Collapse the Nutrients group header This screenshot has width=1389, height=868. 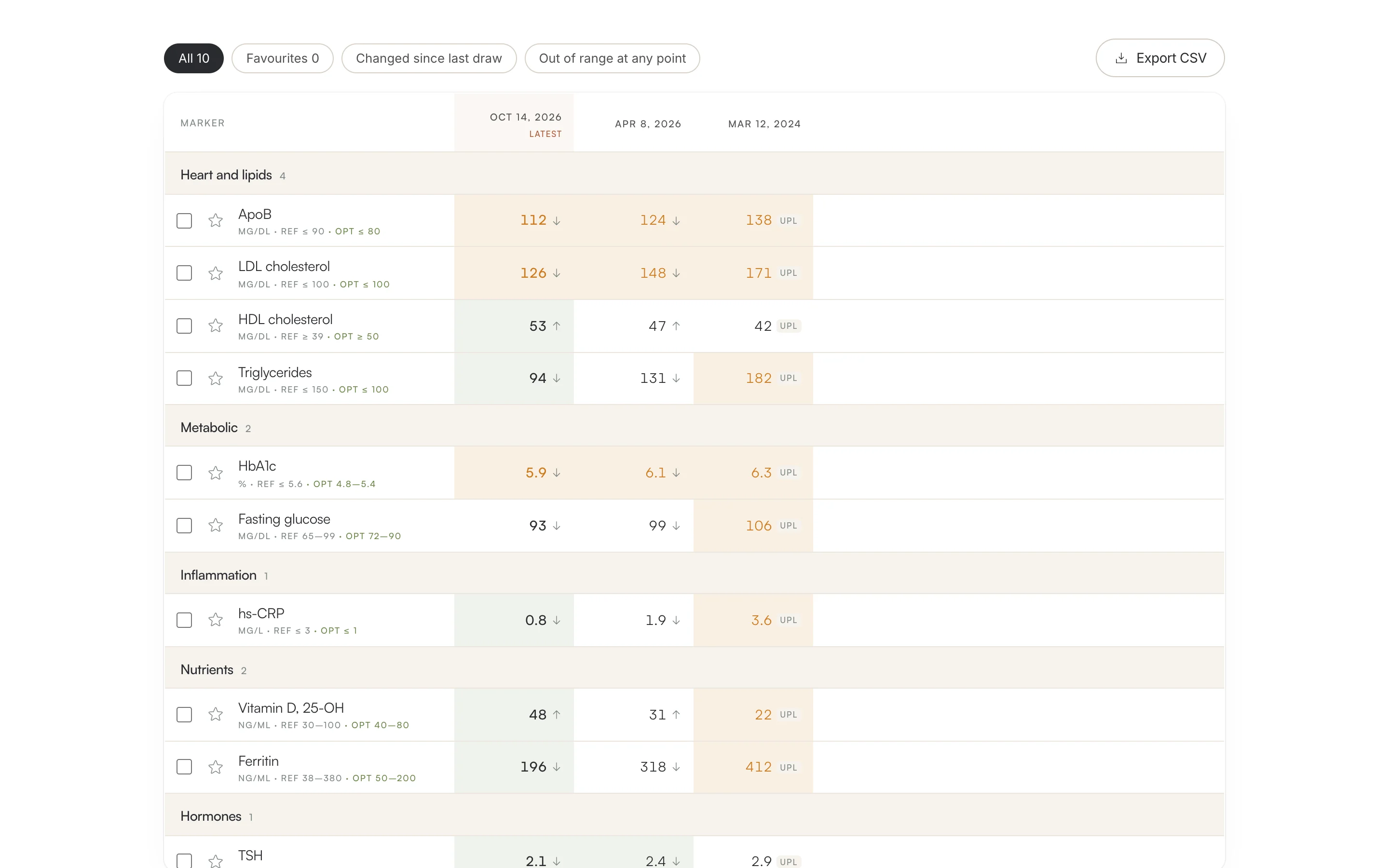point(694,669)
